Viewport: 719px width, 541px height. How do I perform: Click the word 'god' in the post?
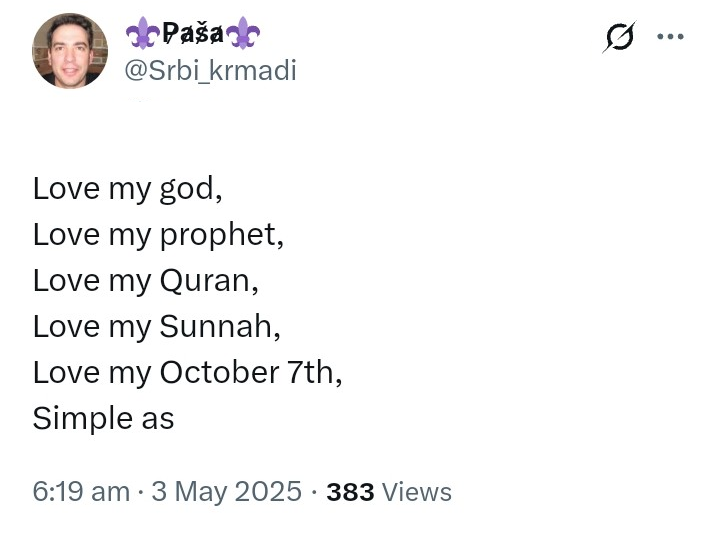[x=187, y=190]
